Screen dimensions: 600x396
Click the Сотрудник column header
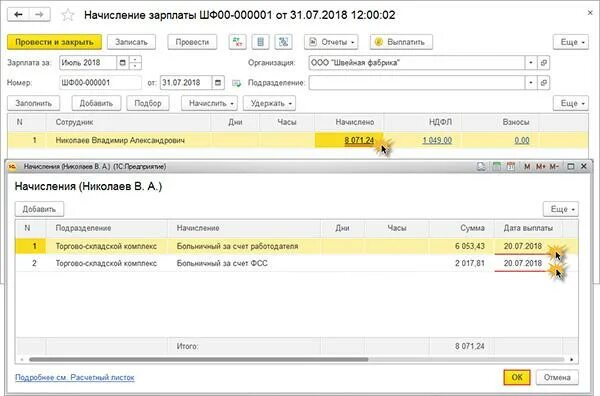coord(129,122)
